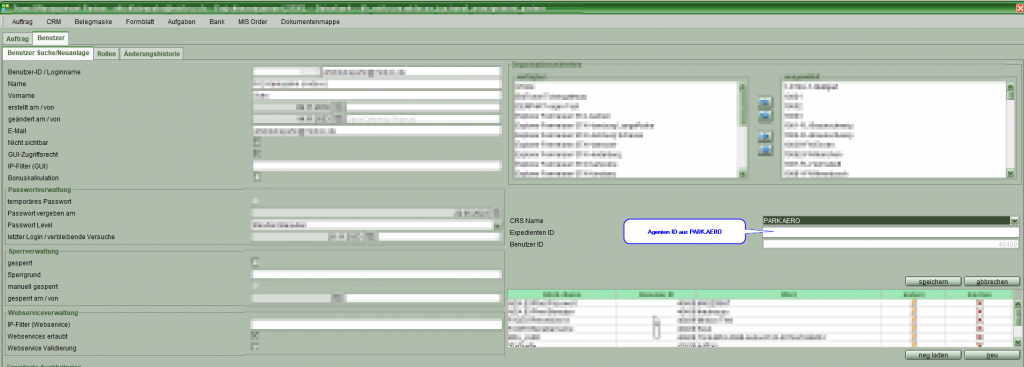The height and width of the screenshot is (367, 1024).
Task: Toggle the GUI-Zugriffsrecht checkbox
Action: point(257,153)
